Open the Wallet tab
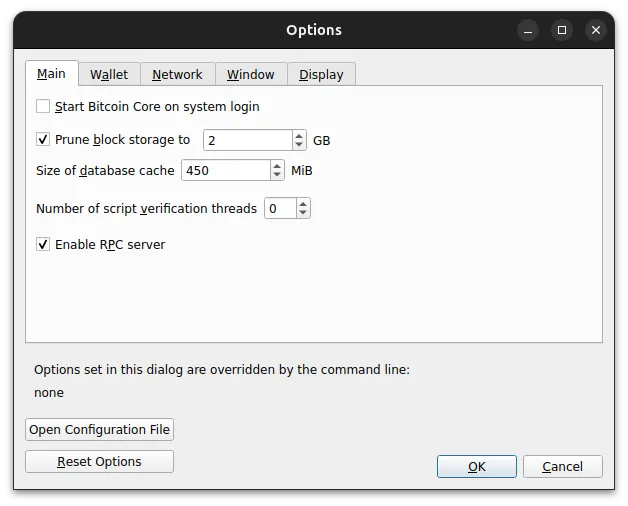The image size is (628, 506). tap(109, 75)
